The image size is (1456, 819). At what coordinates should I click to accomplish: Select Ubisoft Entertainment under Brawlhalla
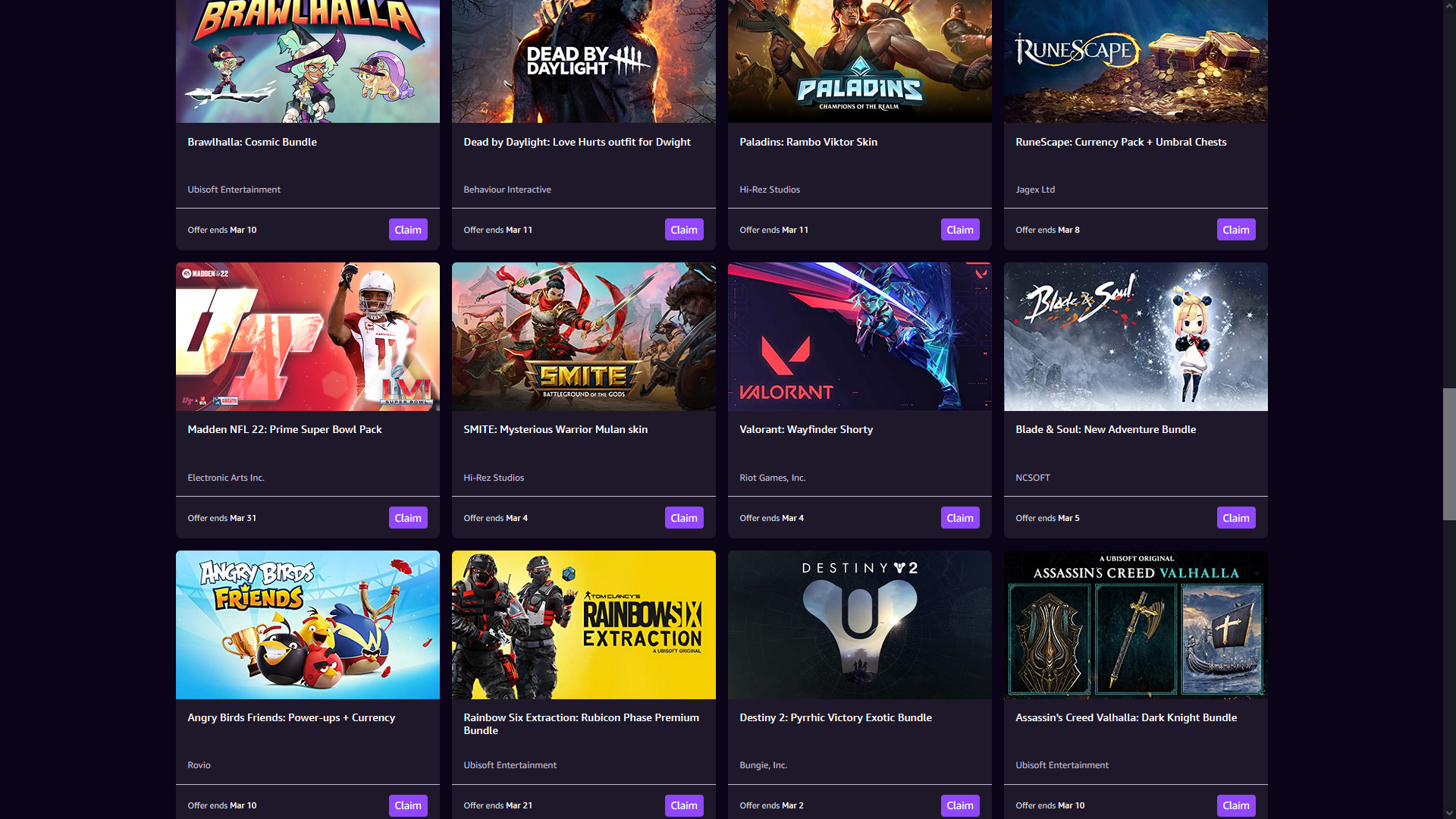[234, 190]
